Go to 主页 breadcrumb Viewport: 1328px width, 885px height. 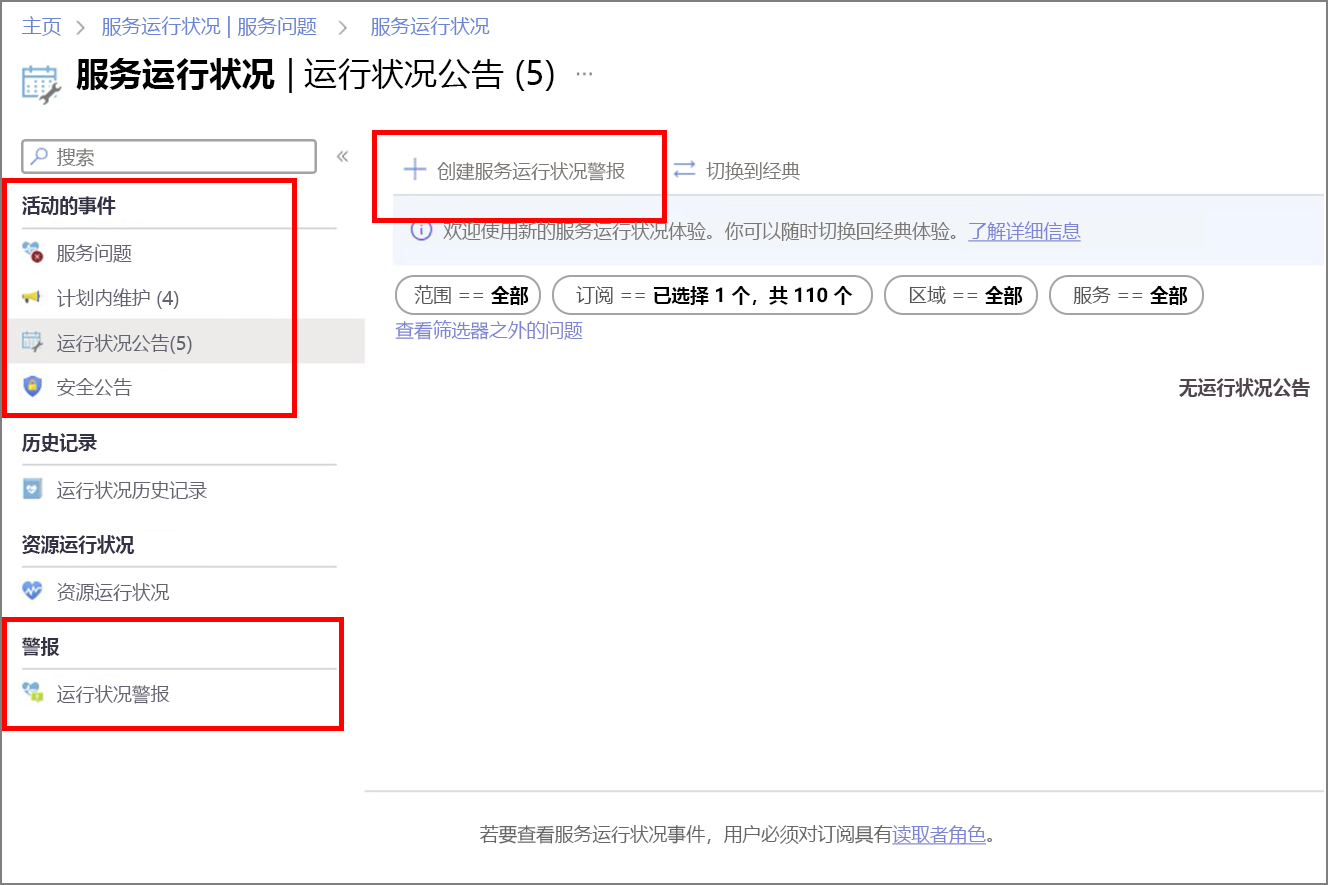point(42,26)
